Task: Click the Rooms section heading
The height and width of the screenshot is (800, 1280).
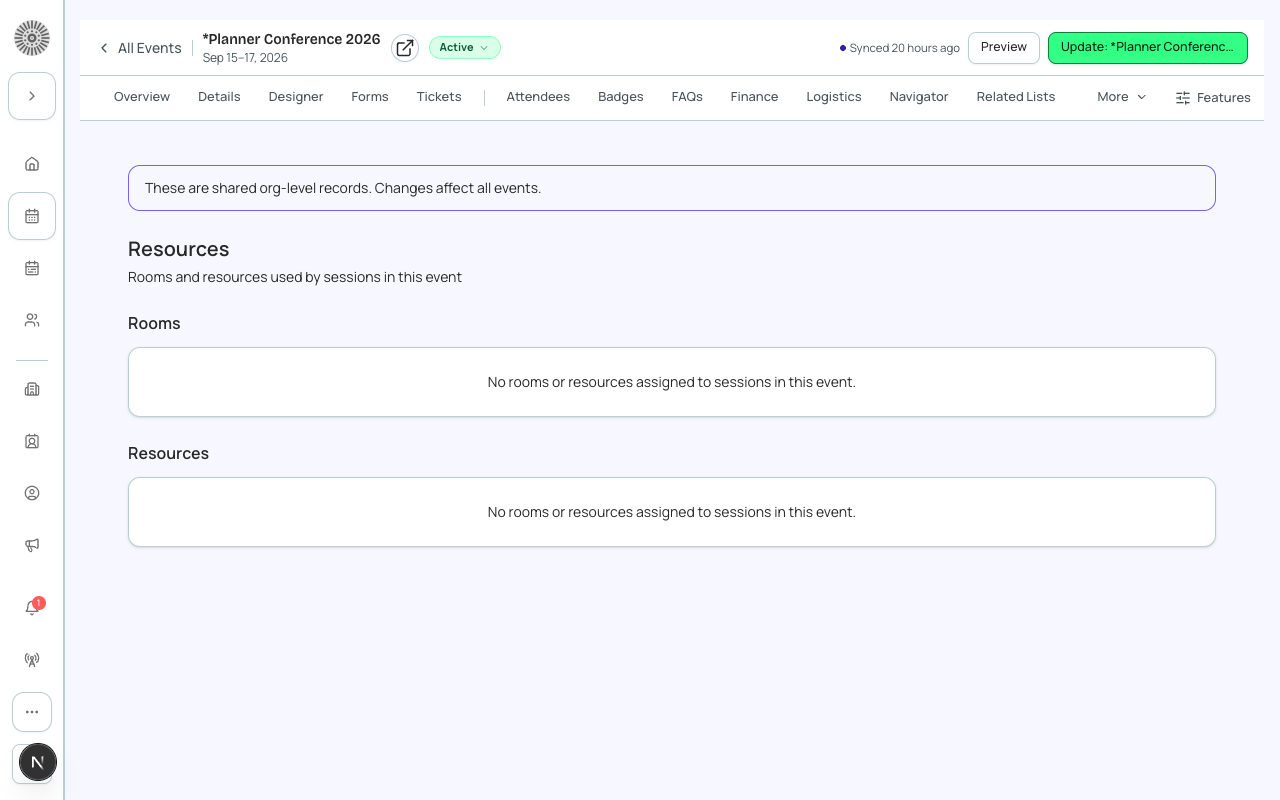Action: 154,323
